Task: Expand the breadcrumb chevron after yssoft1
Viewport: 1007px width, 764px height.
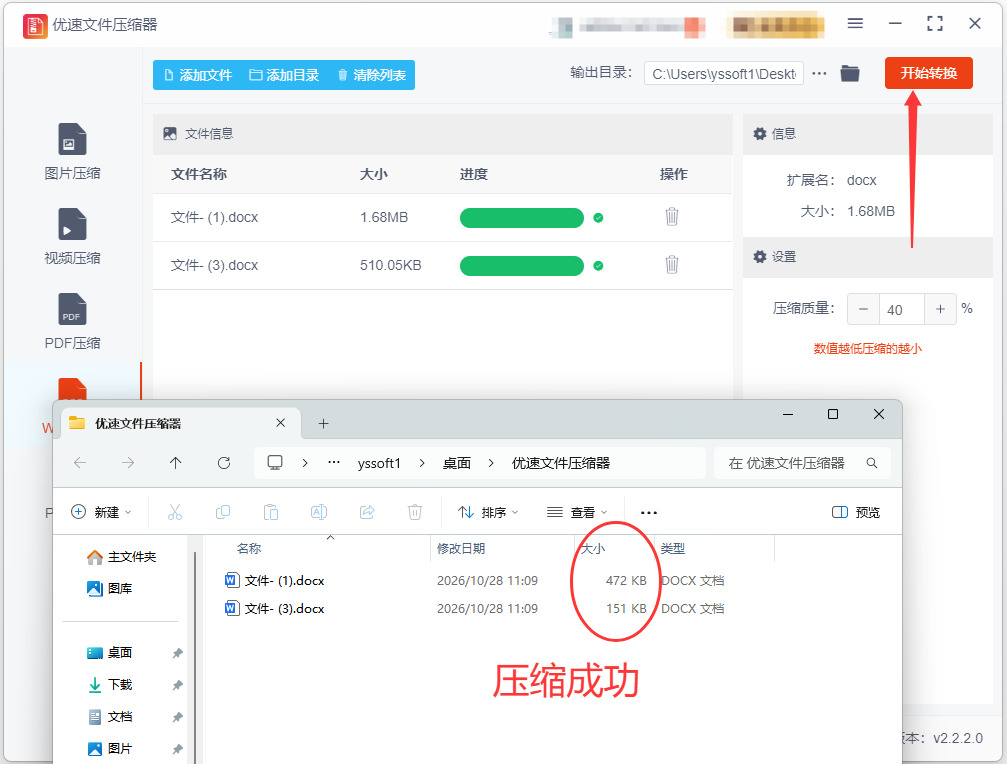Action: tap(422, 463)
